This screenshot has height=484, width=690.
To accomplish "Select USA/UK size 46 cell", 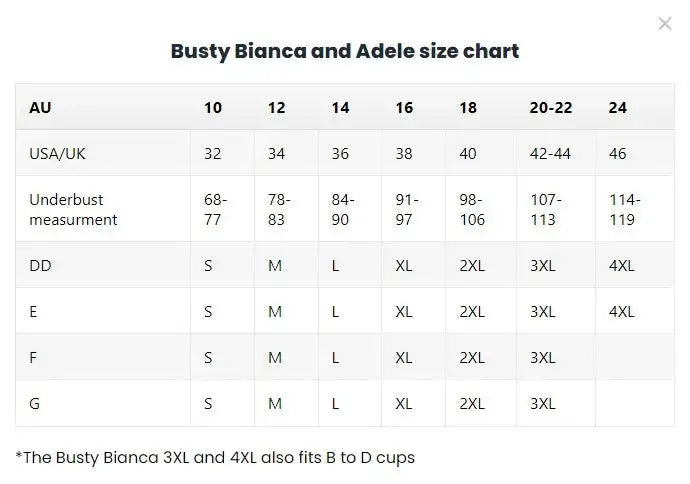I will click(618, 154).
